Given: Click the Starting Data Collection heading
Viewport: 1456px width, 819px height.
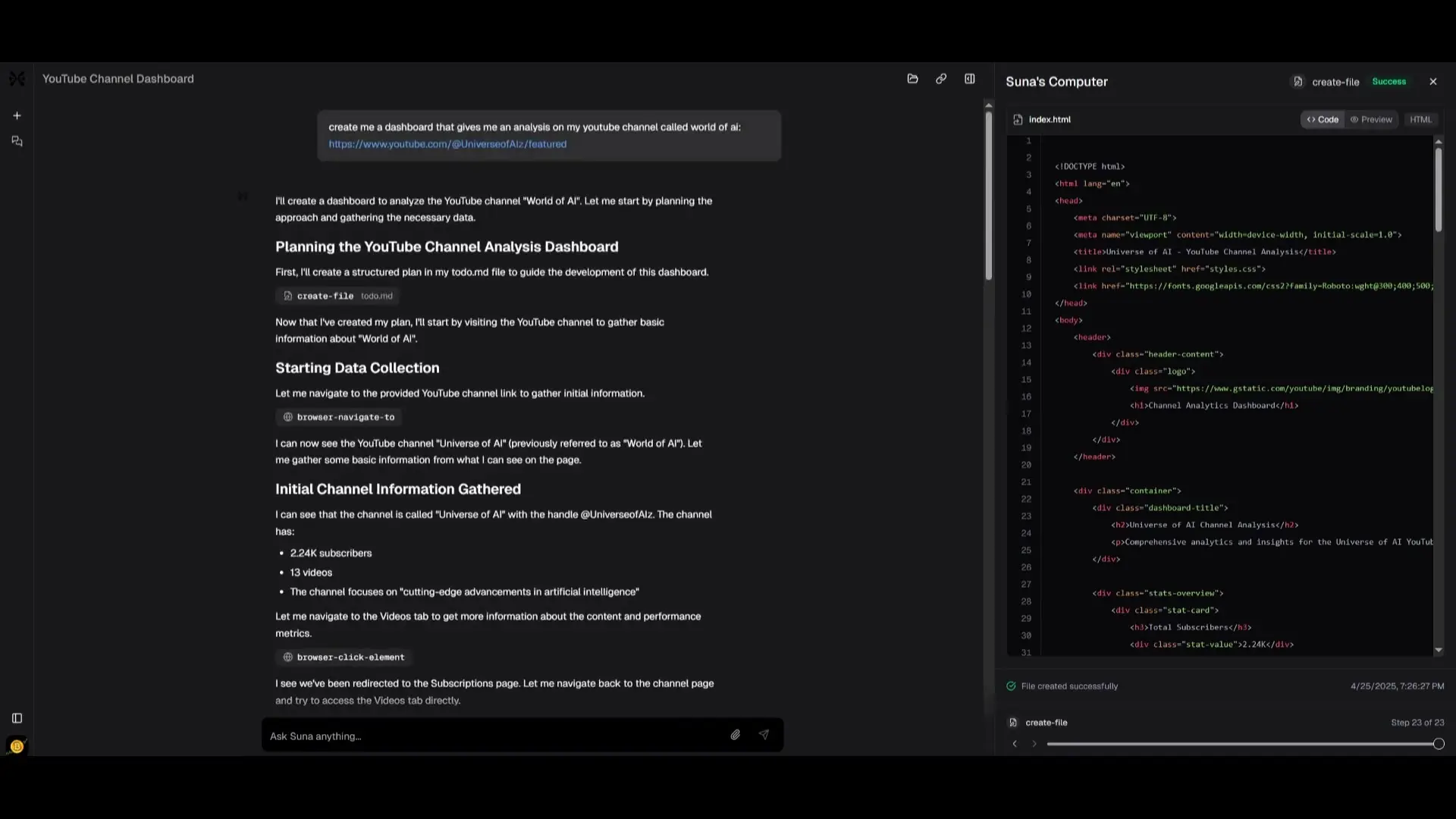Looking at the screenshot, I should [x=357, y=368].
